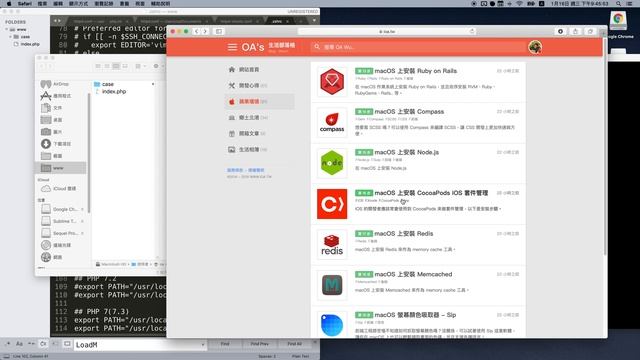The height and width of the screenshot is (360, 640).
Task: Toggle whole word matching in the Sublime find bar
Action: click(x=31, y=344)
